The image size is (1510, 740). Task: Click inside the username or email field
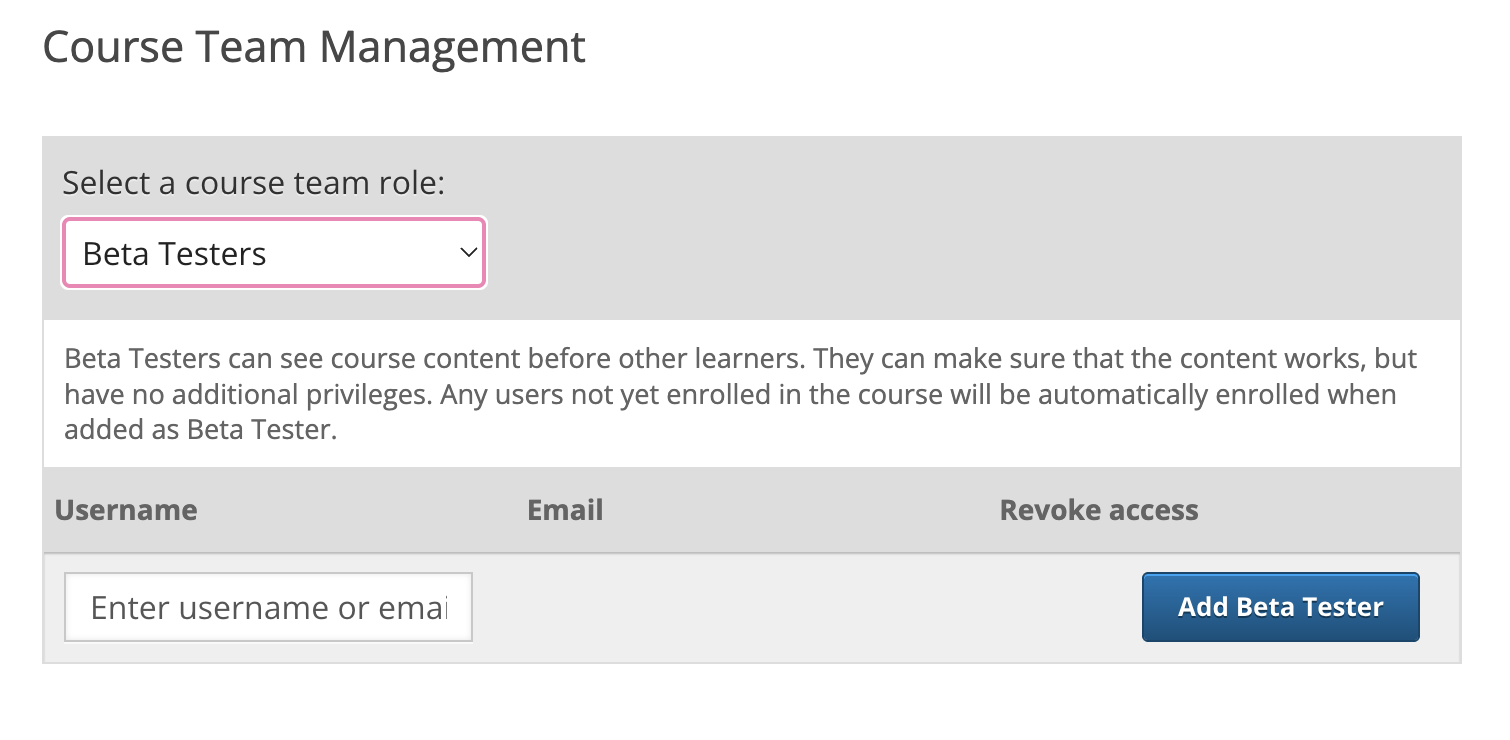coord(267,607)
